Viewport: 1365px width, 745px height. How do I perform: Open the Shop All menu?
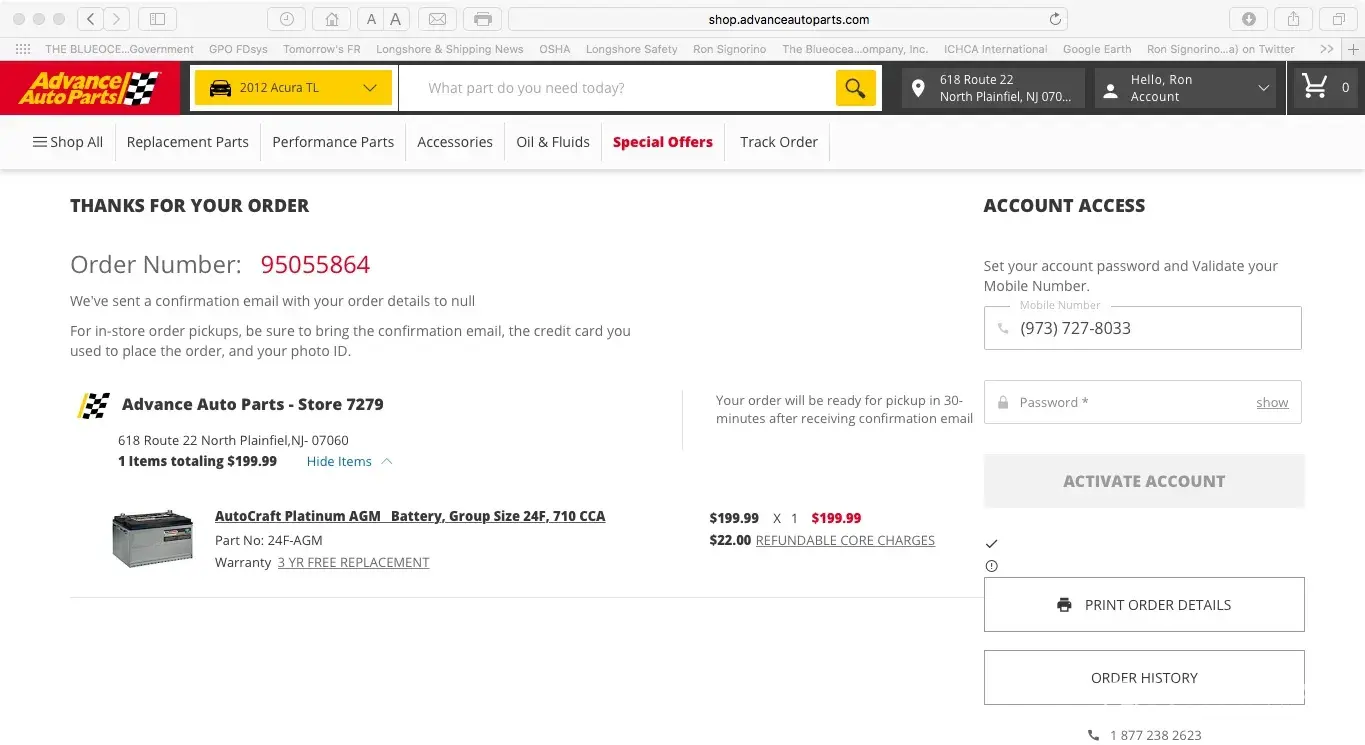coord(68,142)
